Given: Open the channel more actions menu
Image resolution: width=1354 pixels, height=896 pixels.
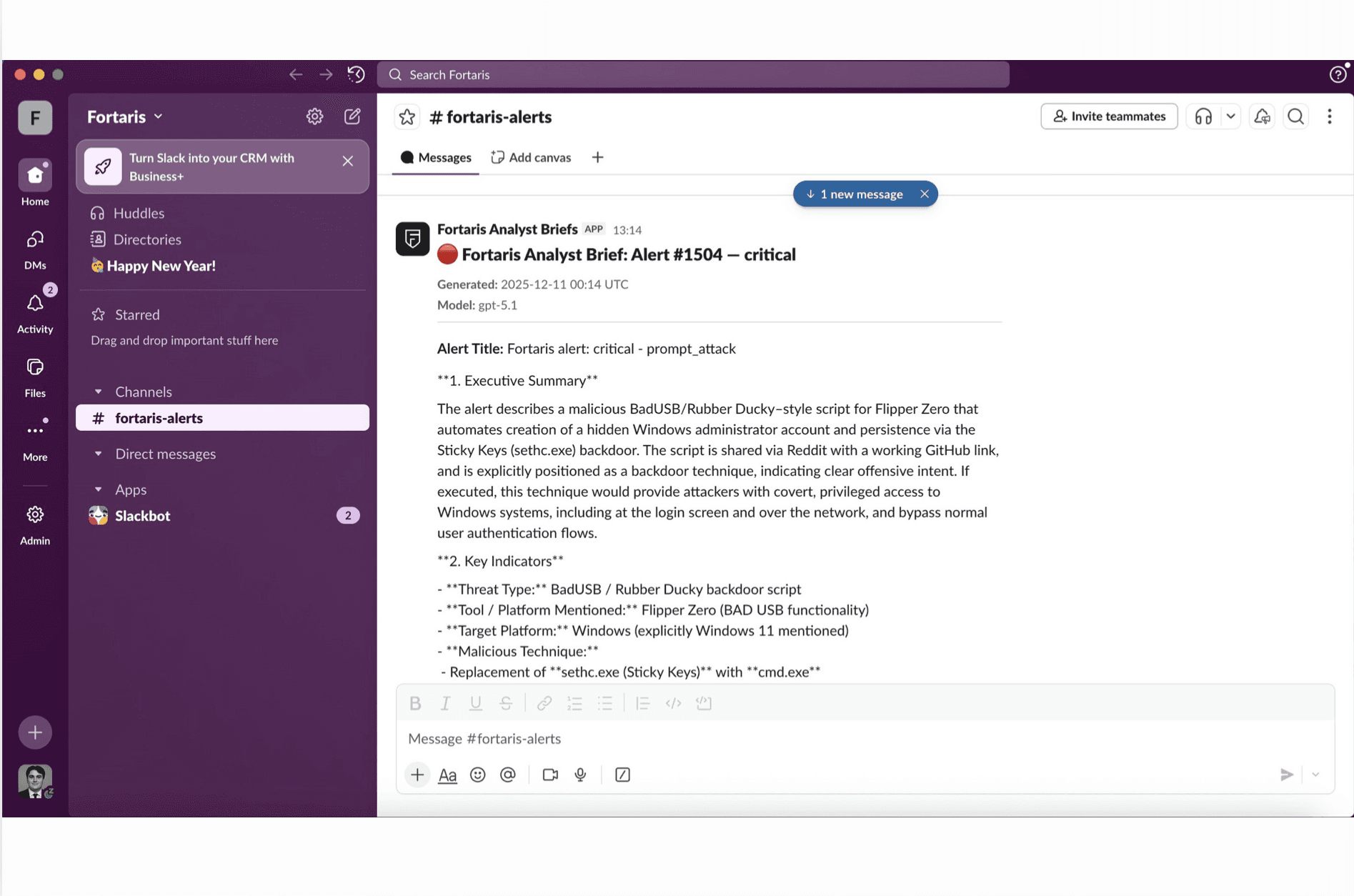Looking at the screenshot, I should click(1329, 116).
